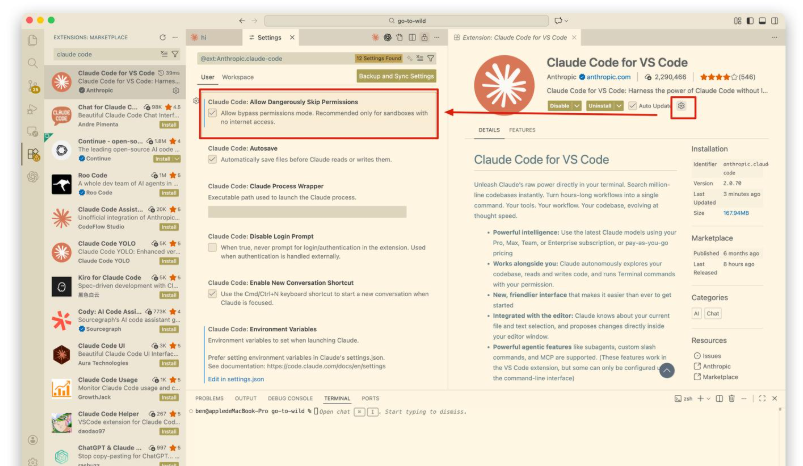This screenshot has width=803, height=466.
Task: Open the ChatGPT icon in the activity bar
Action: (33, 177)
